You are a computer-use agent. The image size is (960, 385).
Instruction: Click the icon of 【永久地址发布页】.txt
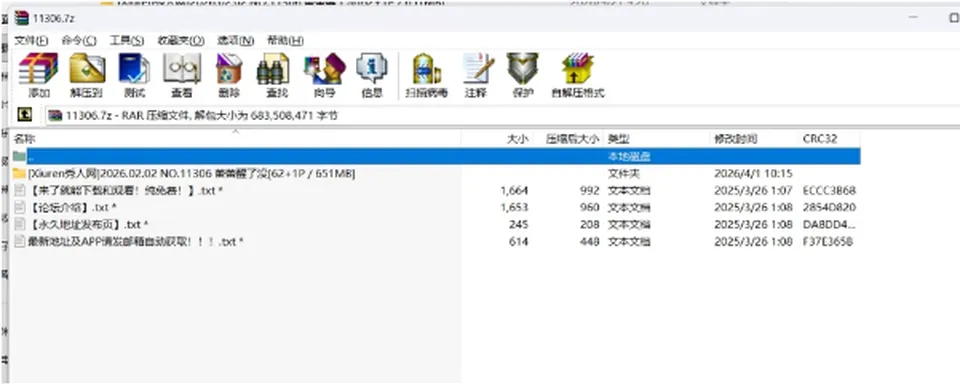(x=19, y=225)
